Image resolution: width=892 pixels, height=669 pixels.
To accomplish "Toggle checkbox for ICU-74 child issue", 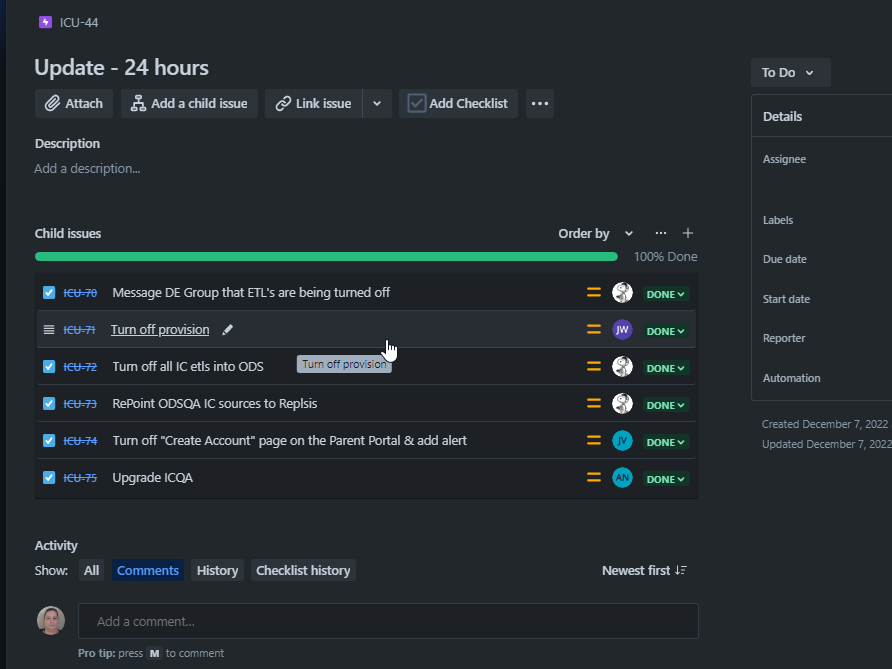I will [x=49, y=440].
